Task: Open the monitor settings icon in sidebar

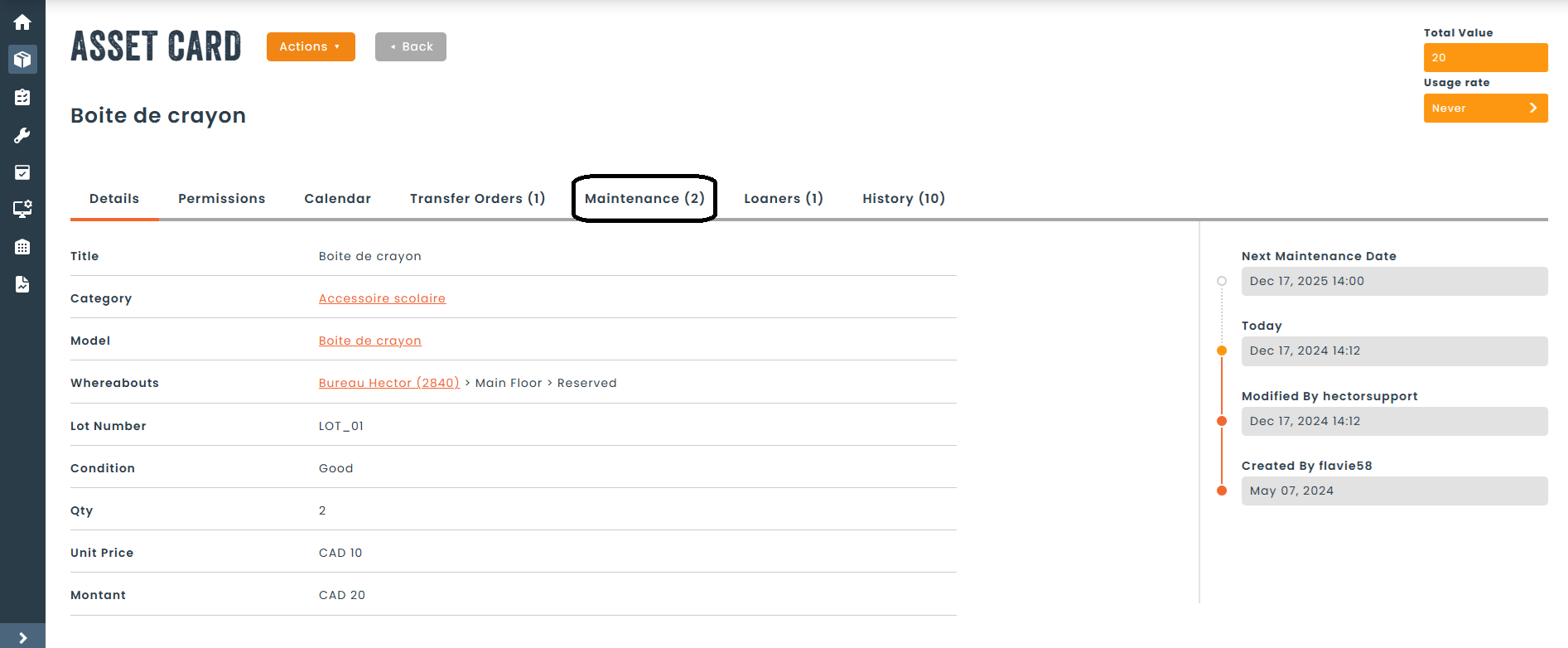Action: tap(22, 209)
